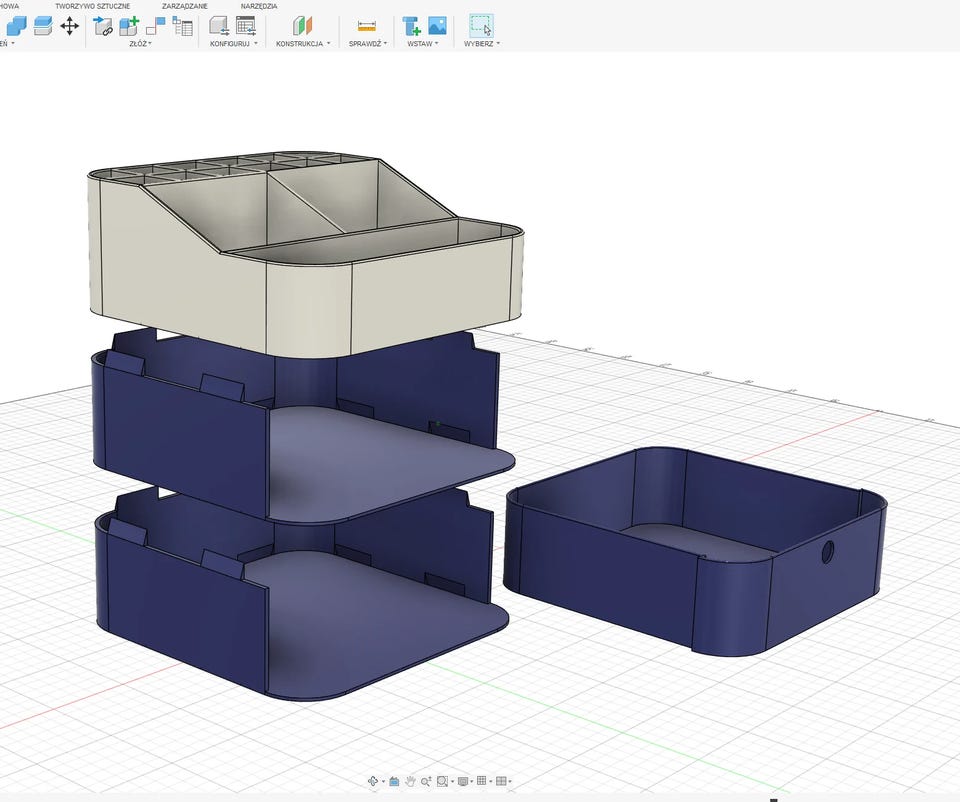This screenshot has height=802, width=960.
Task: Open the ZŁÓŻ dropdown menu
Action: click(140, 44)
